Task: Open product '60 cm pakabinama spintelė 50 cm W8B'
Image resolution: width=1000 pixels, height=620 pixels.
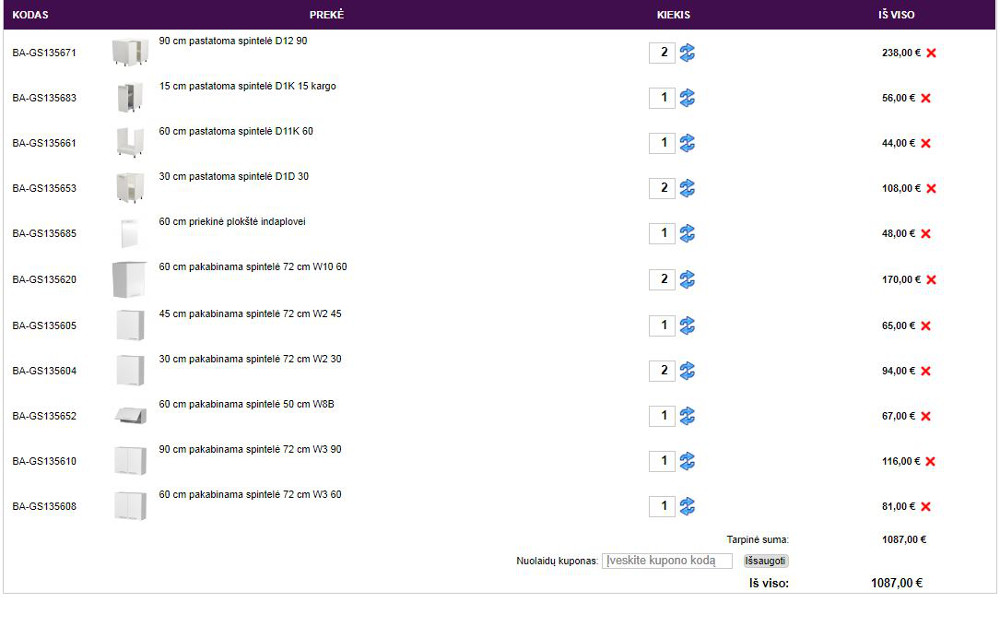Action: tap(246, 404)
